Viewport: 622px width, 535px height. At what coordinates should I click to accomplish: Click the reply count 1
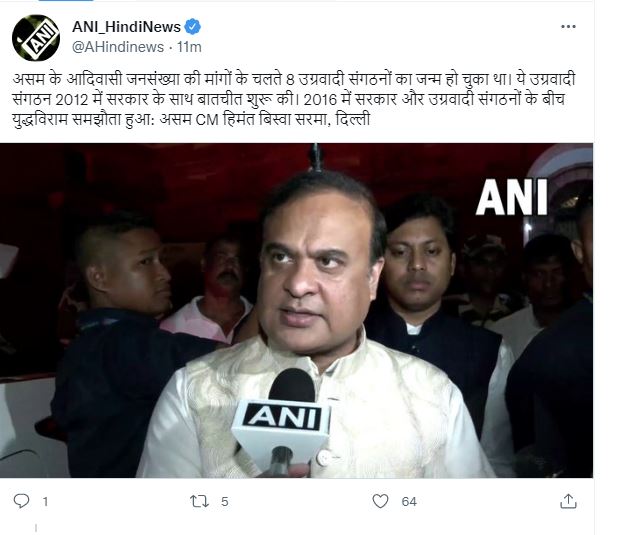46,502
